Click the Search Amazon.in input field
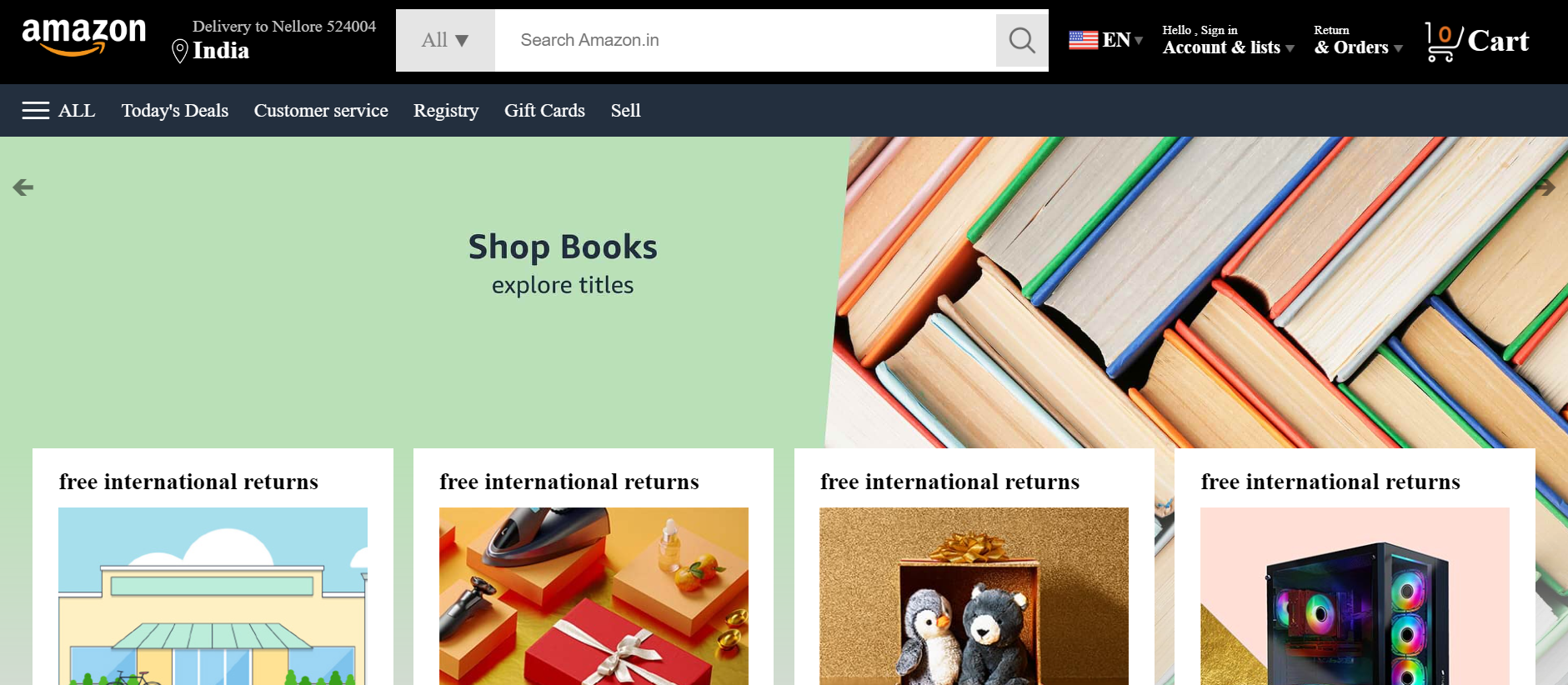1568x685 pixels. tap(745, 40)
